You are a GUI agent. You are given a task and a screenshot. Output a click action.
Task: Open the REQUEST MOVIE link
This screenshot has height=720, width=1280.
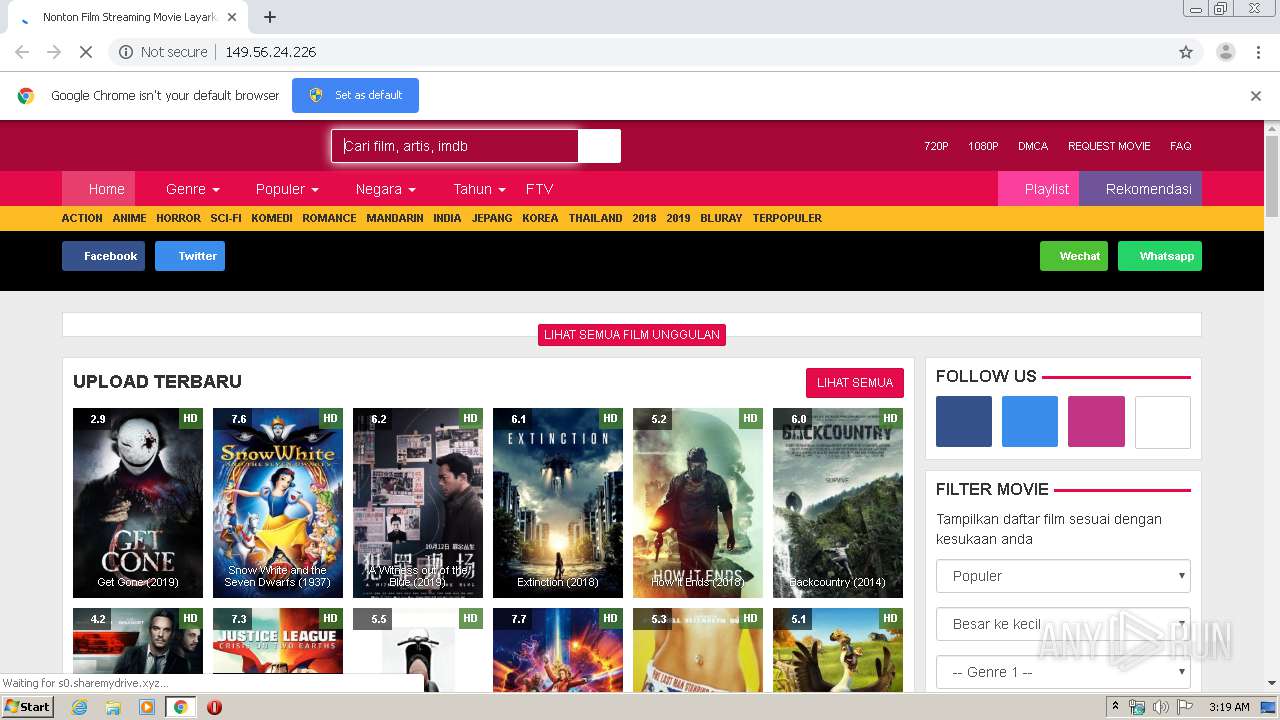(x=1109, y=146)
